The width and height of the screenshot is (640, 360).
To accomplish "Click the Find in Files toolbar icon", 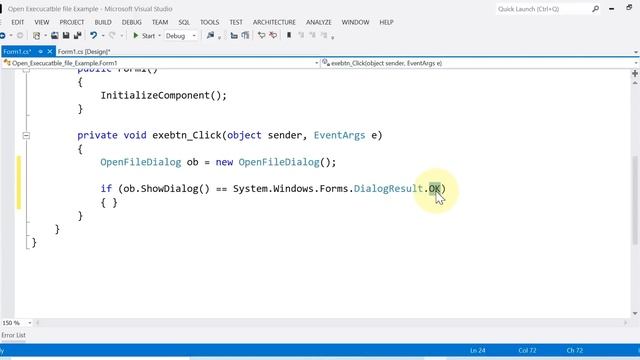I will tap(210, 36).
